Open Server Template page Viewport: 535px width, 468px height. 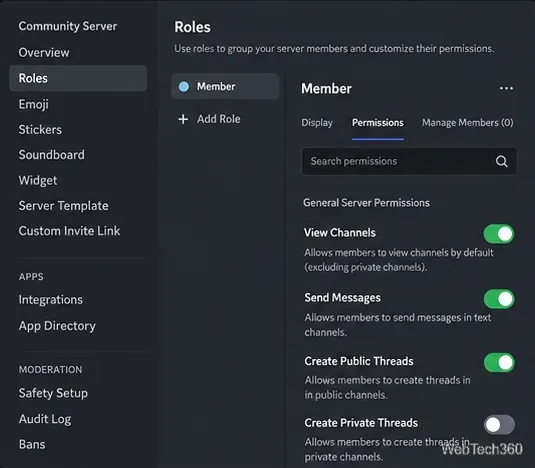point(63,206)
